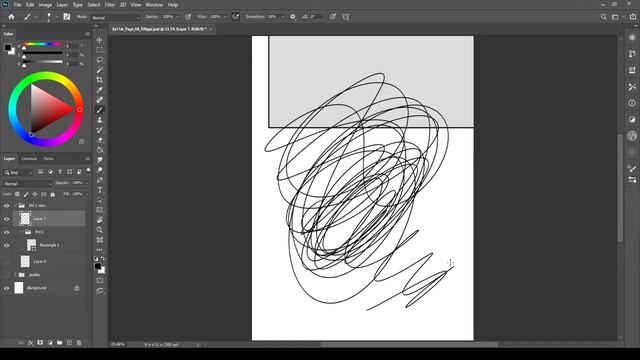Click the document tab title
Image resolution: width=640 pixels, height=360 pixels.
159,29
